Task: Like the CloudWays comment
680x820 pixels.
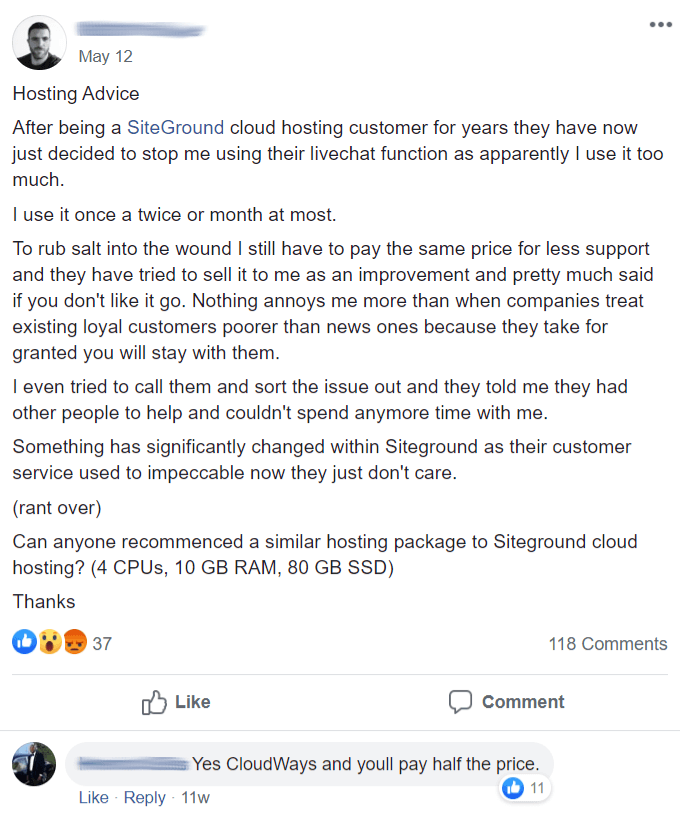Action: 93,797
